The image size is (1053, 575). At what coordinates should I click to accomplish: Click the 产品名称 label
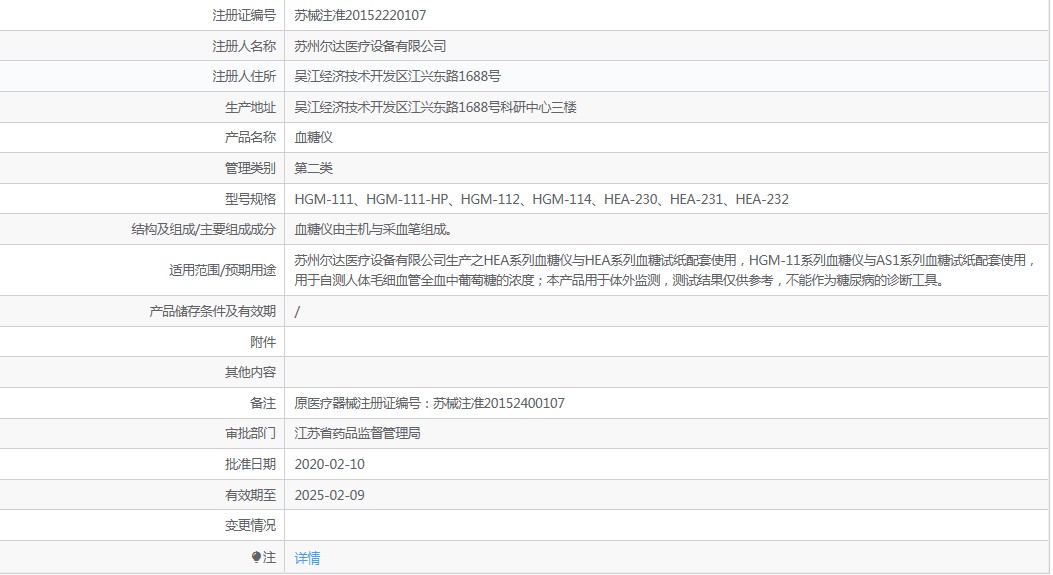click(250, 137)
